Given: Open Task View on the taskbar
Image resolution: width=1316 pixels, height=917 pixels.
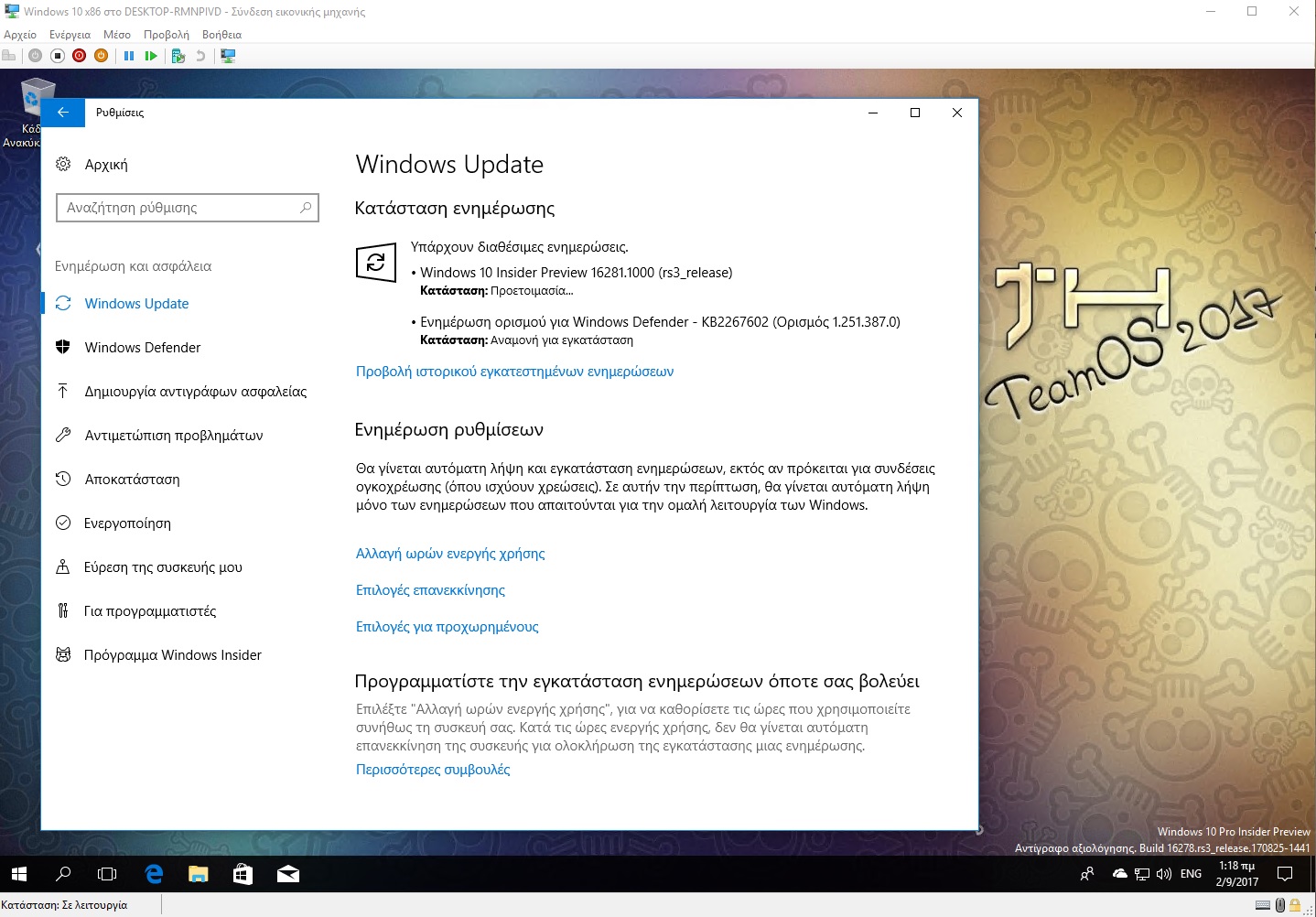Looking at the screenshot, I should coord(107,874).
